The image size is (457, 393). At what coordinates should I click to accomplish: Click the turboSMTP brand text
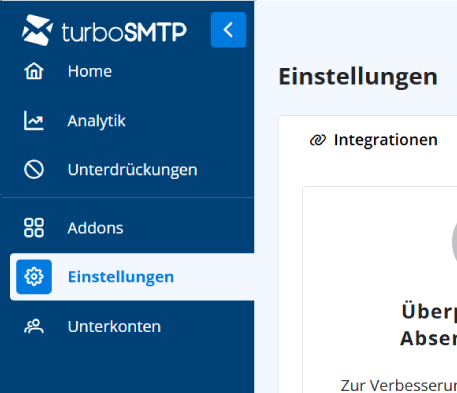coord(124,32)
